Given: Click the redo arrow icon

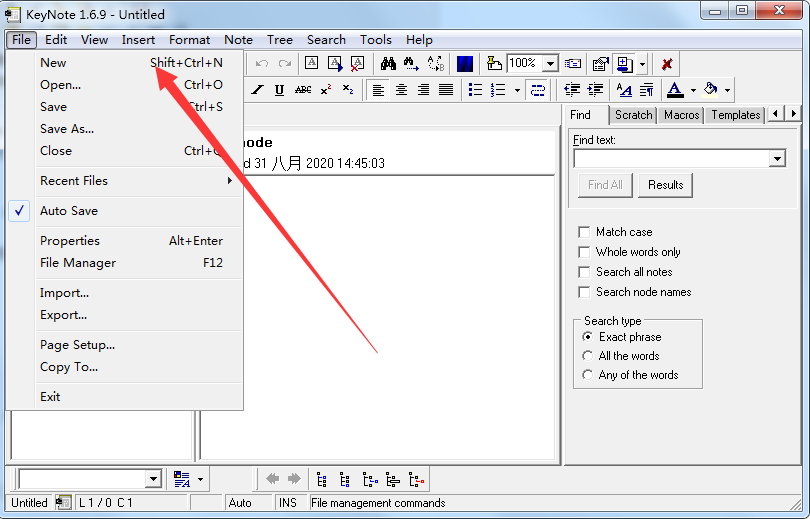Looking at the screenshot, I should (285, 64).
